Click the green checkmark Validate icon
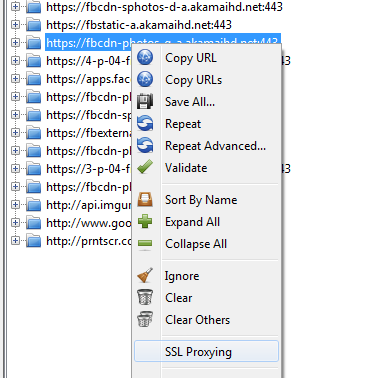Screen dimensions: 385x378 point(145,167)
